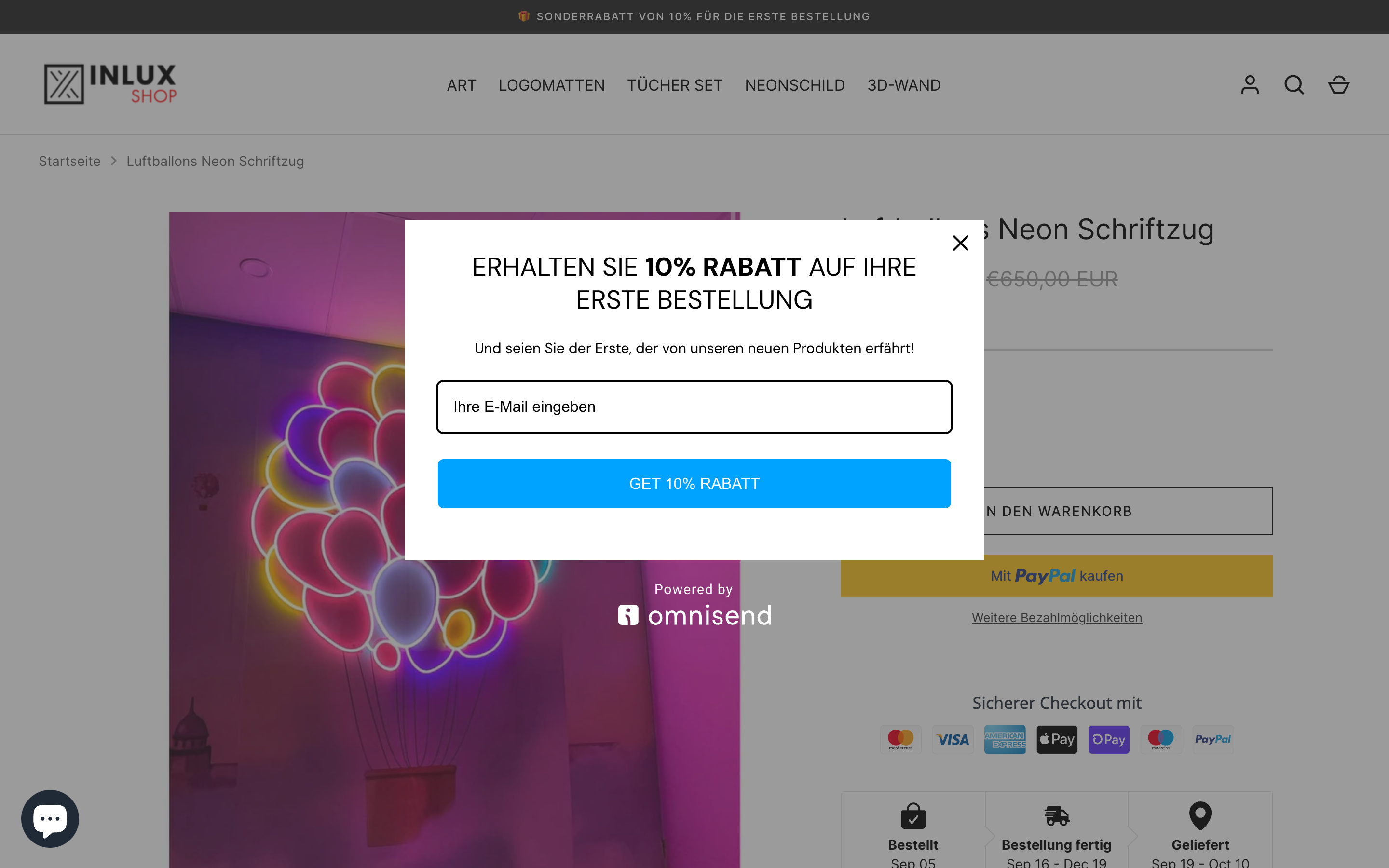Open the 3D-WAND category
Viewport: 1389px width, 868px height.
[x=903, y=85]
